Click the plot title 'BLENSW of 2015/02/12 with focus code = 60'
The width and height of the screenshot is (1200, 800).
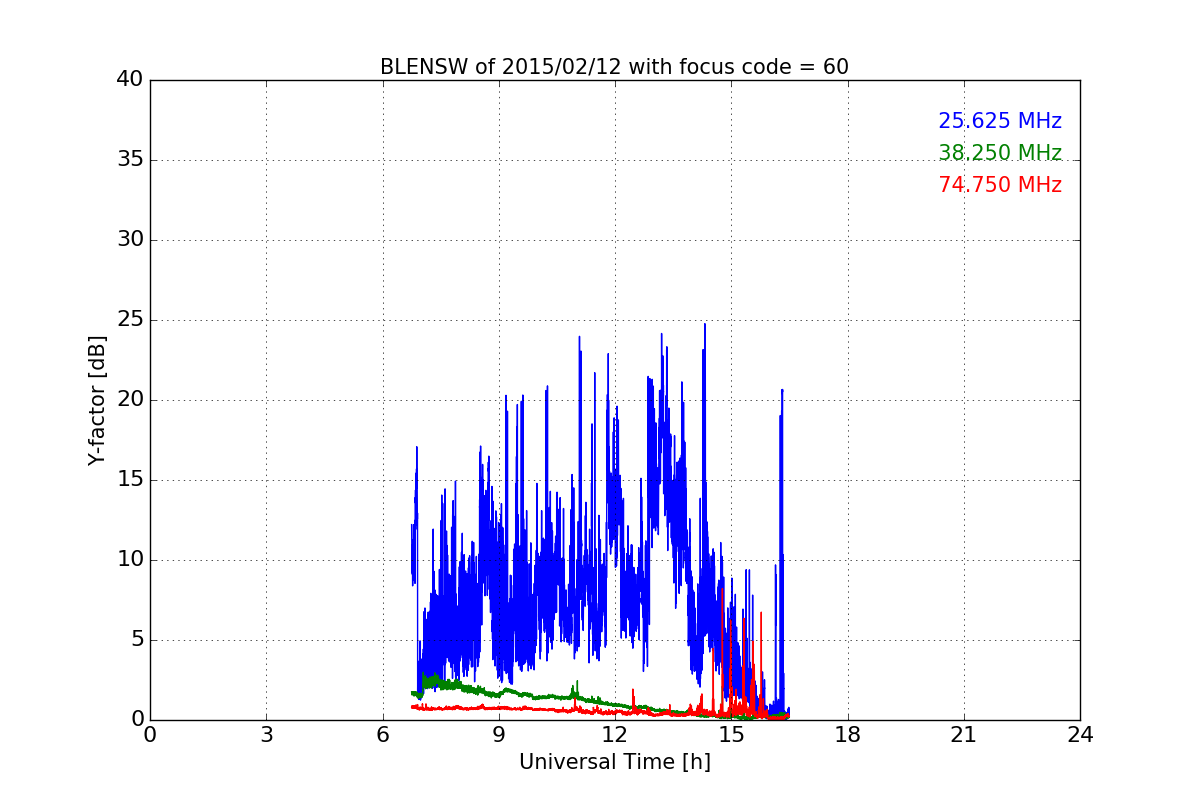coord(614,67)
